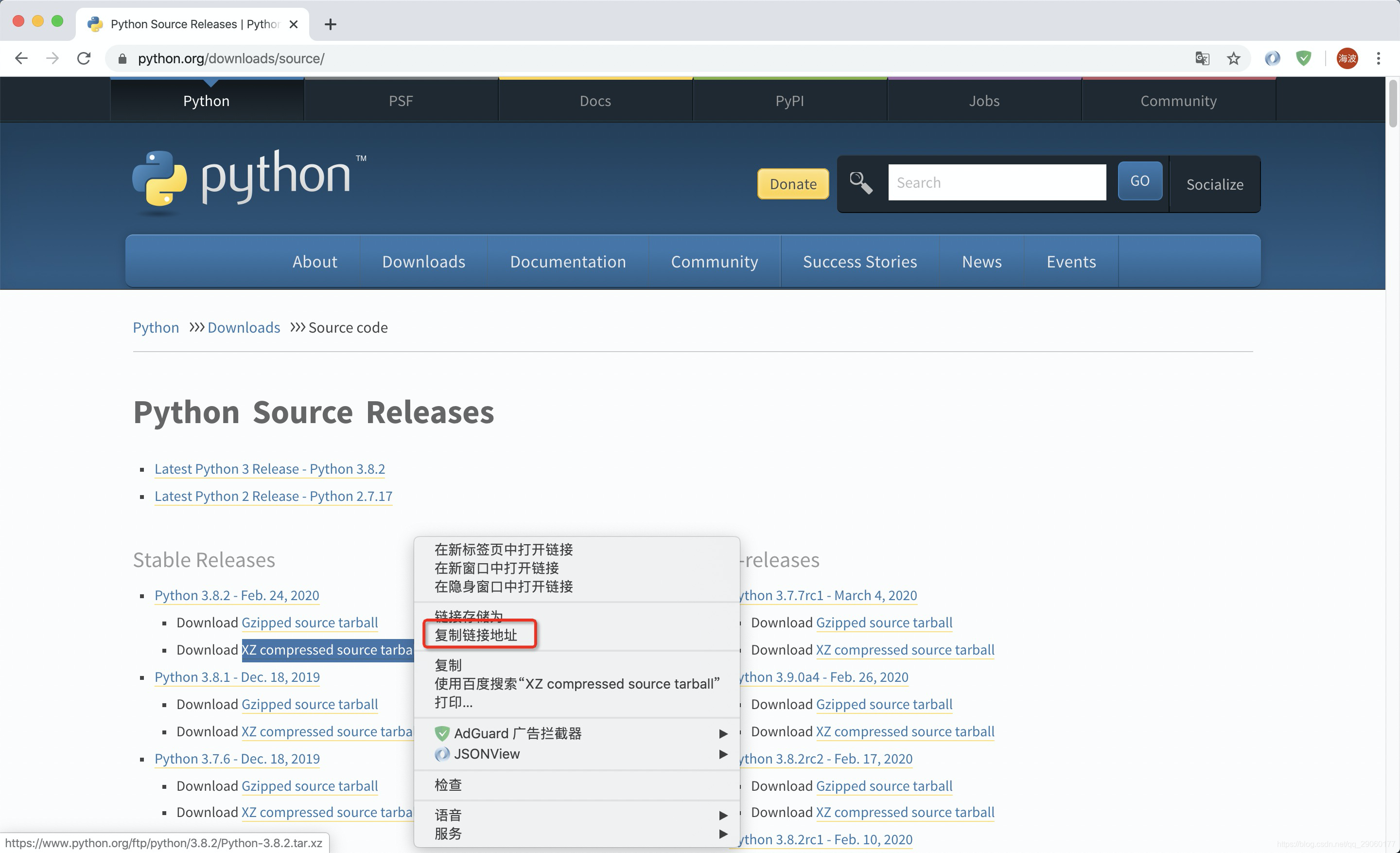
Task: Click the browser forward arrow
Action: (52, 58)
